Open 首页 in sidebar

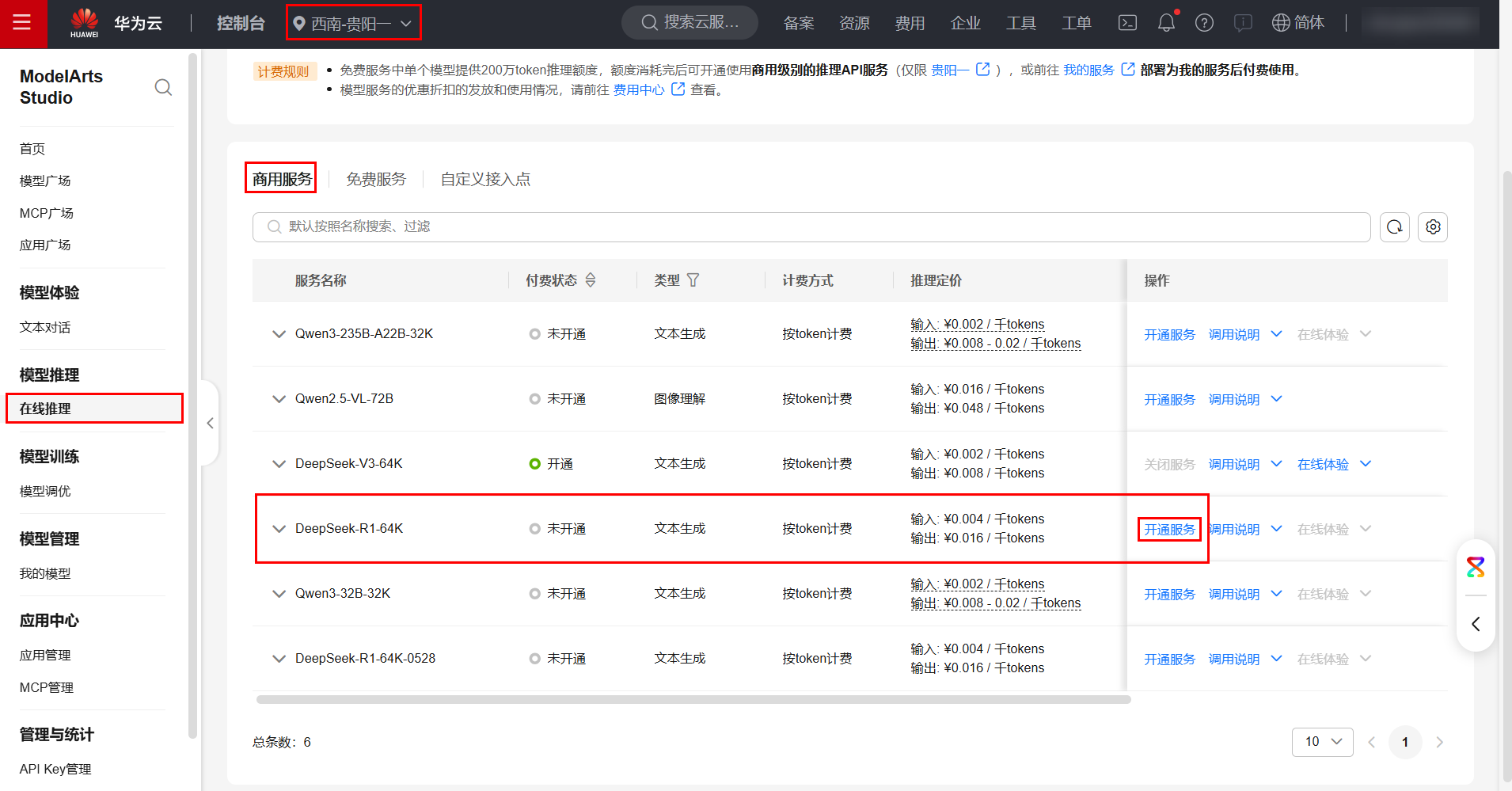point(32,148)
